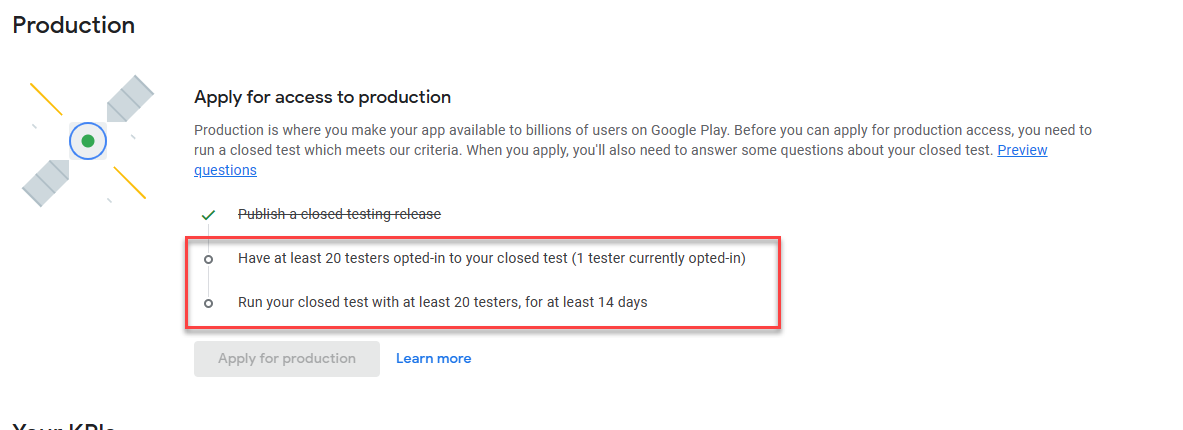Image resolution: width=1183 pixels, height=430 pixels.
Task: Click the circle bullet beside 'Have at least 20 testers'
Action: coord(208,259)
